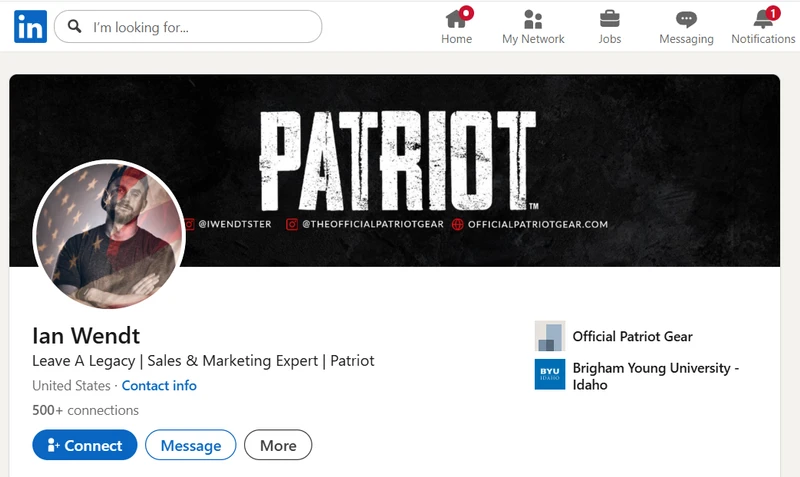800x477 pixels.
Task: Open the Notifications bell icon
Action: 764,18
